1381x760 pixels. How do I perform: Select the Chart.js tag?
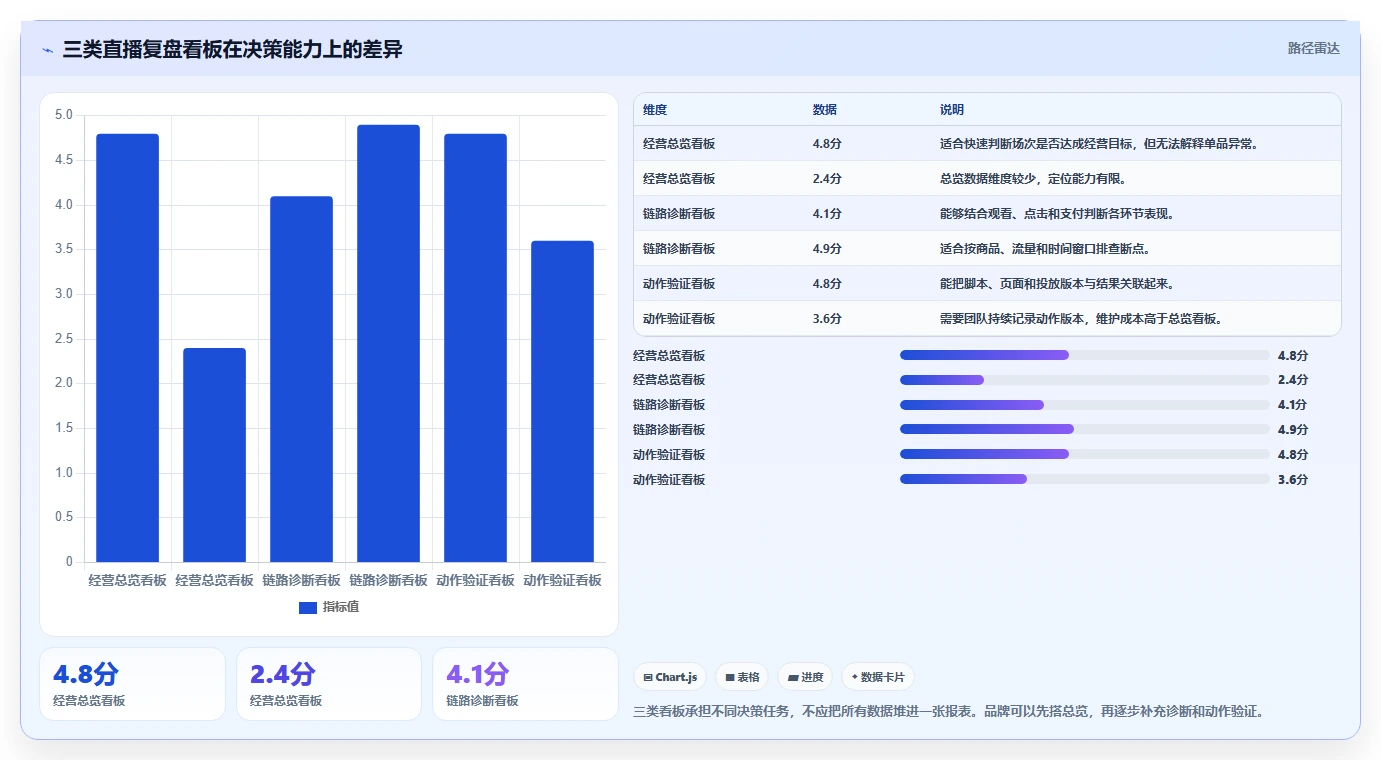(670, 677)
